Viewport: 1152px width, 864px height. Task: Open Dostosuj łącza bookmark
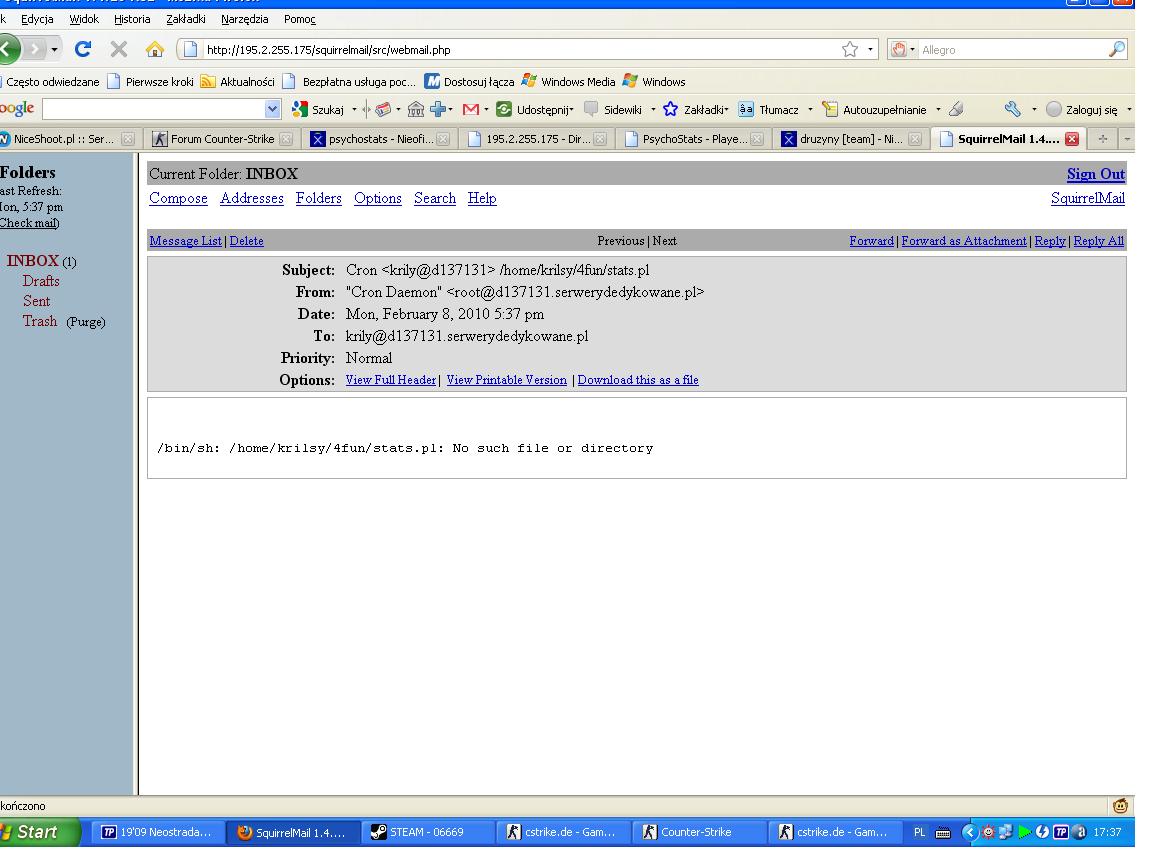[469, 82]
